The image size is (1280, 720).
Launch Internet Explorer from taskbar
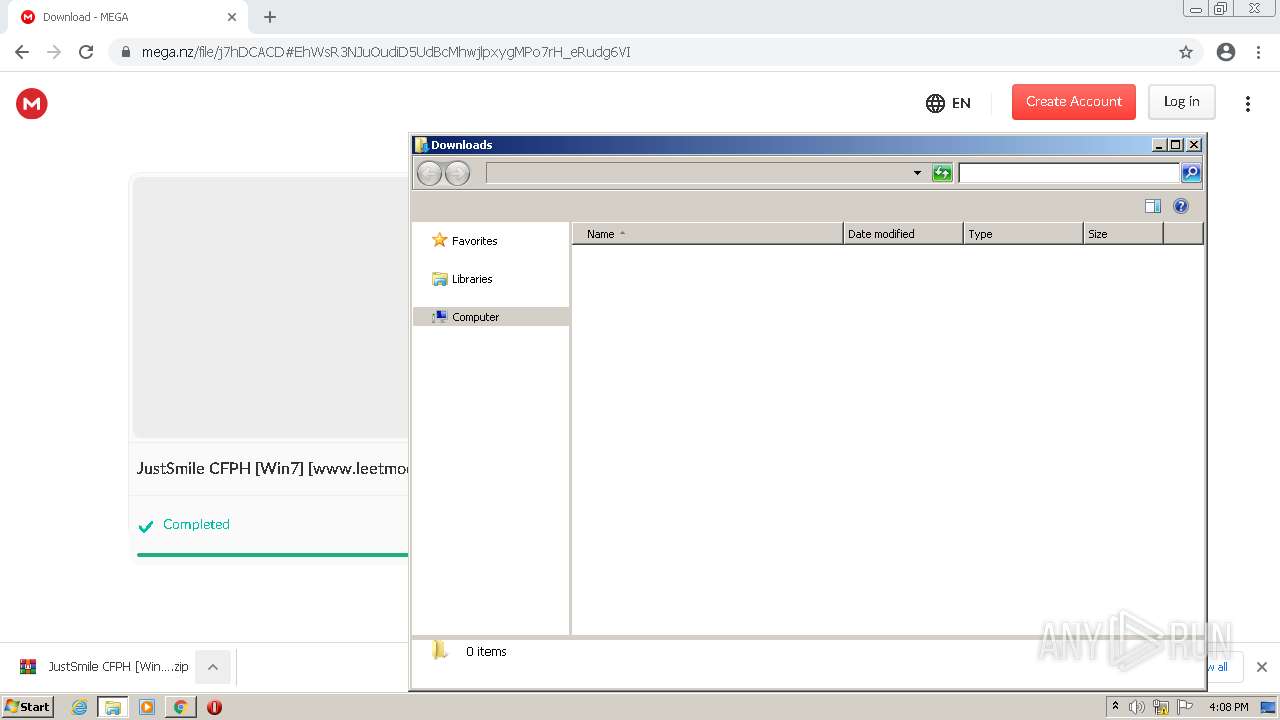pyautogui.click(x=80, y=707)
